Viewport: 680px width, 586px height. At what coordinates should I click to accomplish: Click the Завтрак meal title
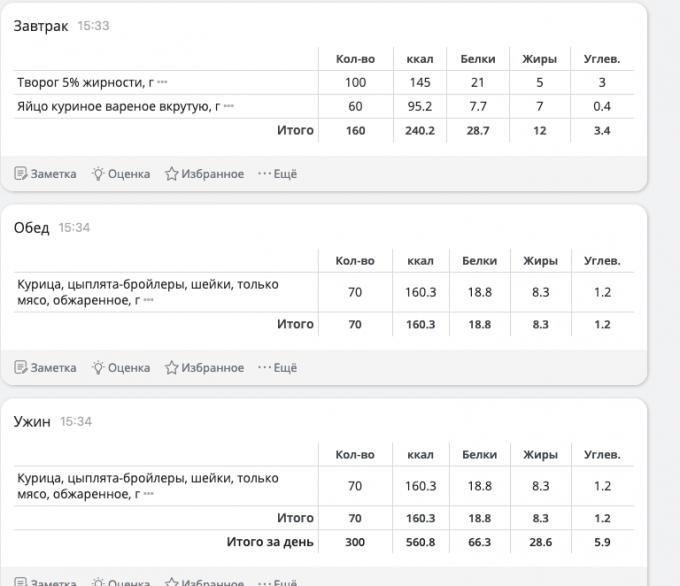click(x=41, y=26)
